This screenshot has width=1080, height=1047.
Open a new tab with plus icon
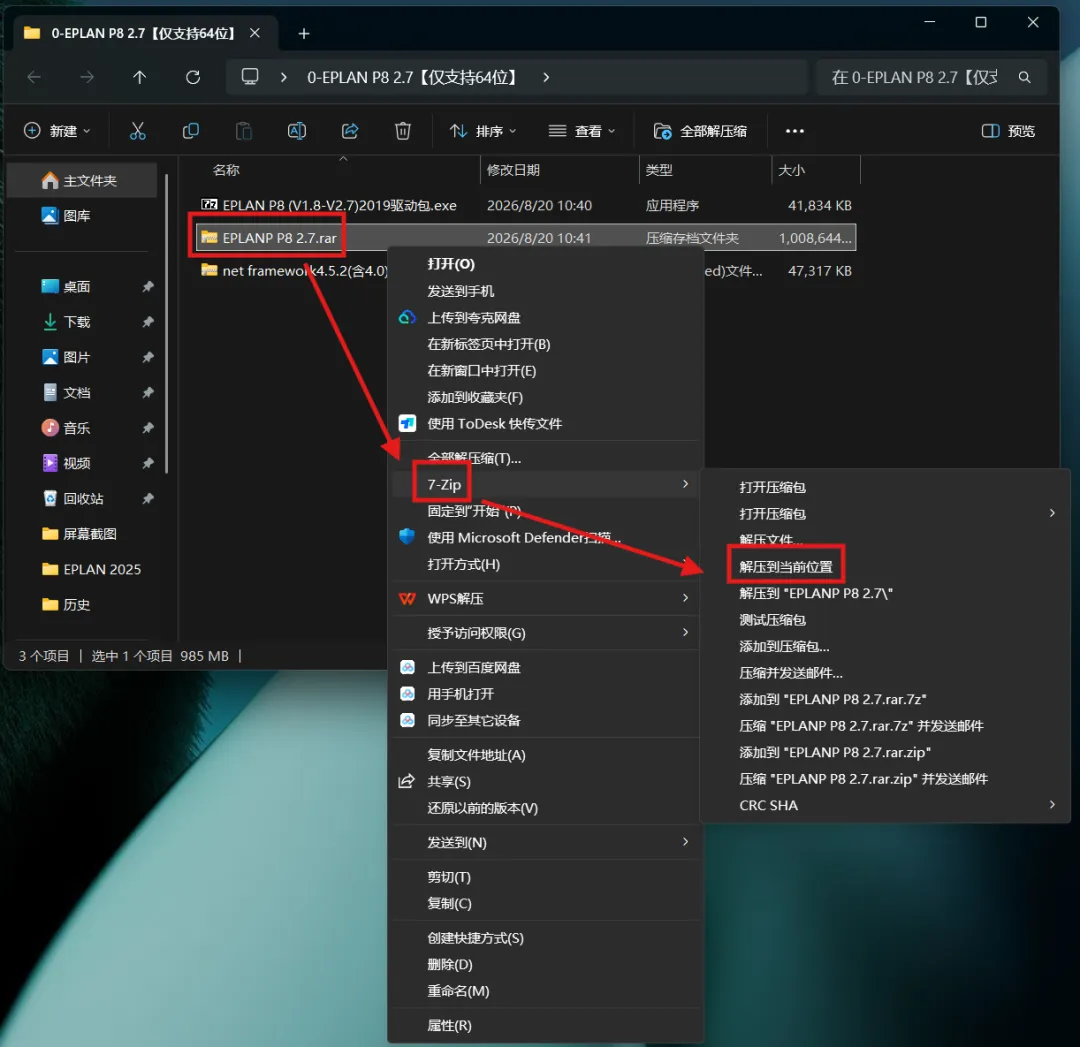coord(304,34)
